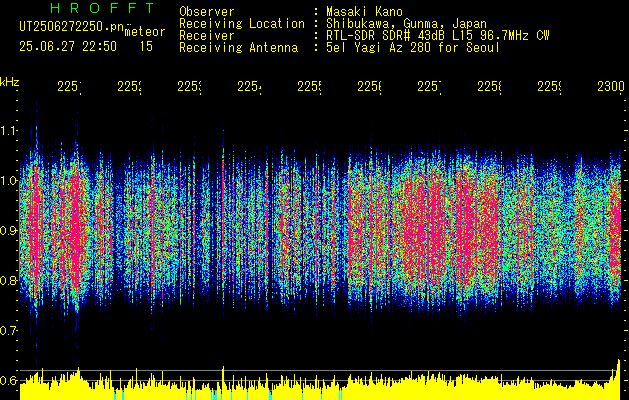This screenshot has width=629, height=400.
Task: Click the 2257 time marker
Action: click(429, 86)
